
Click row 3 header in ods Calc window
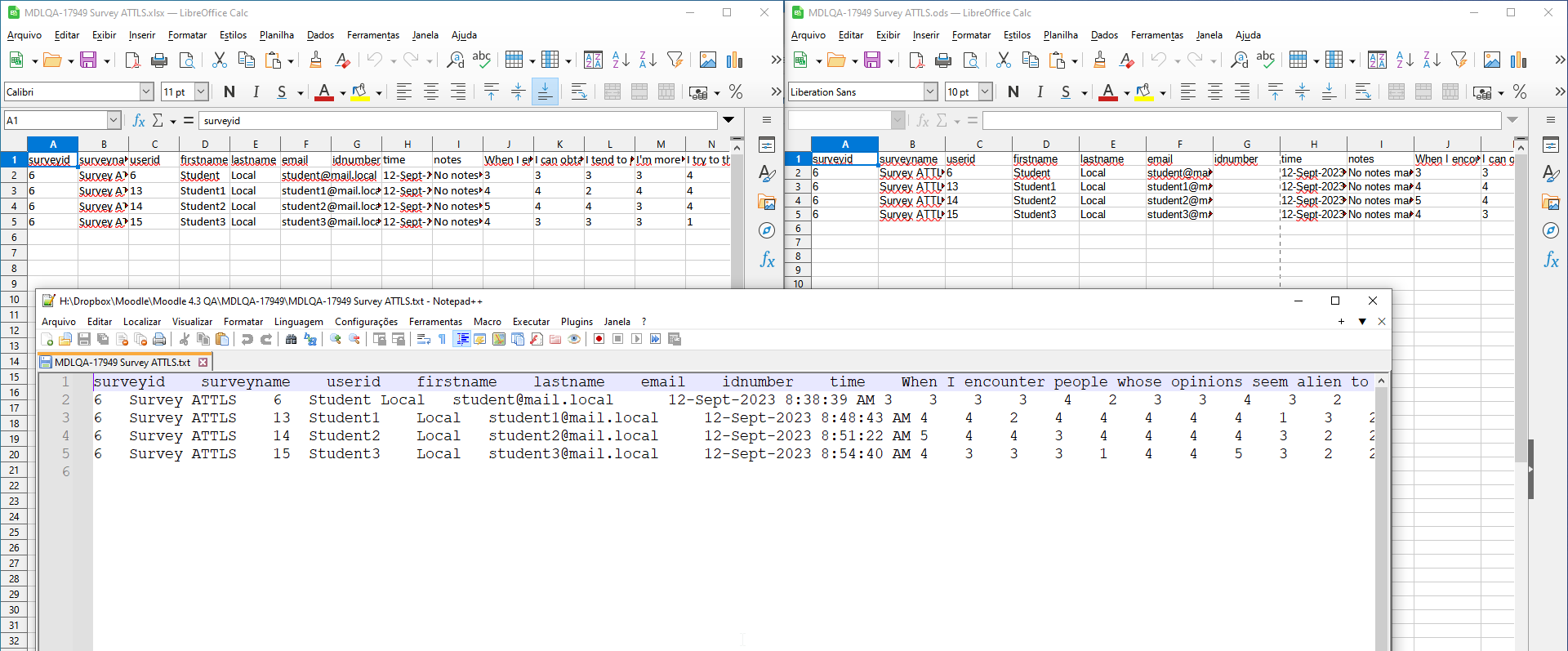click(x=798, y=186)
